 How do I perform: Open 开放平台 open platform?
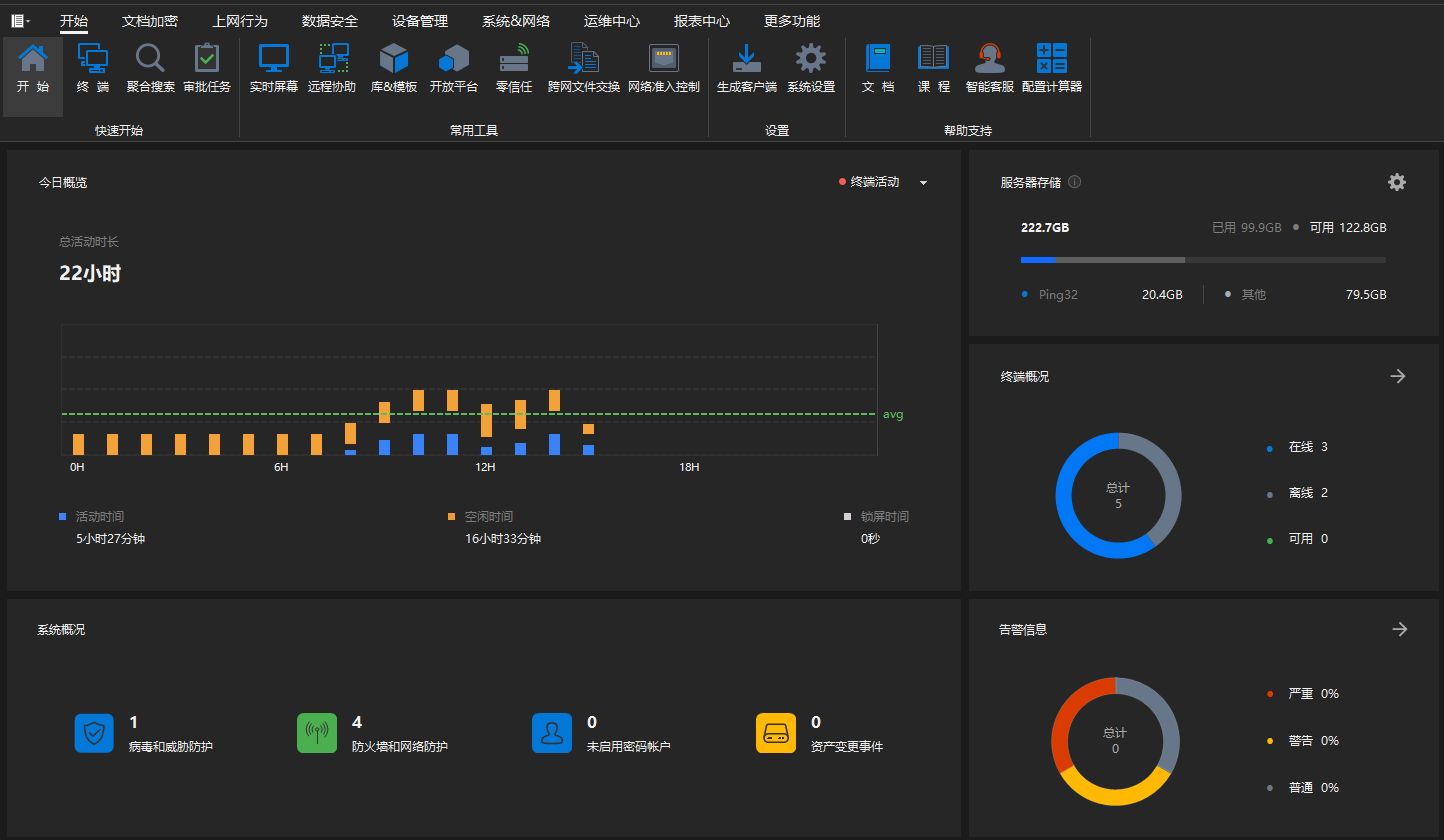[454, 58]
